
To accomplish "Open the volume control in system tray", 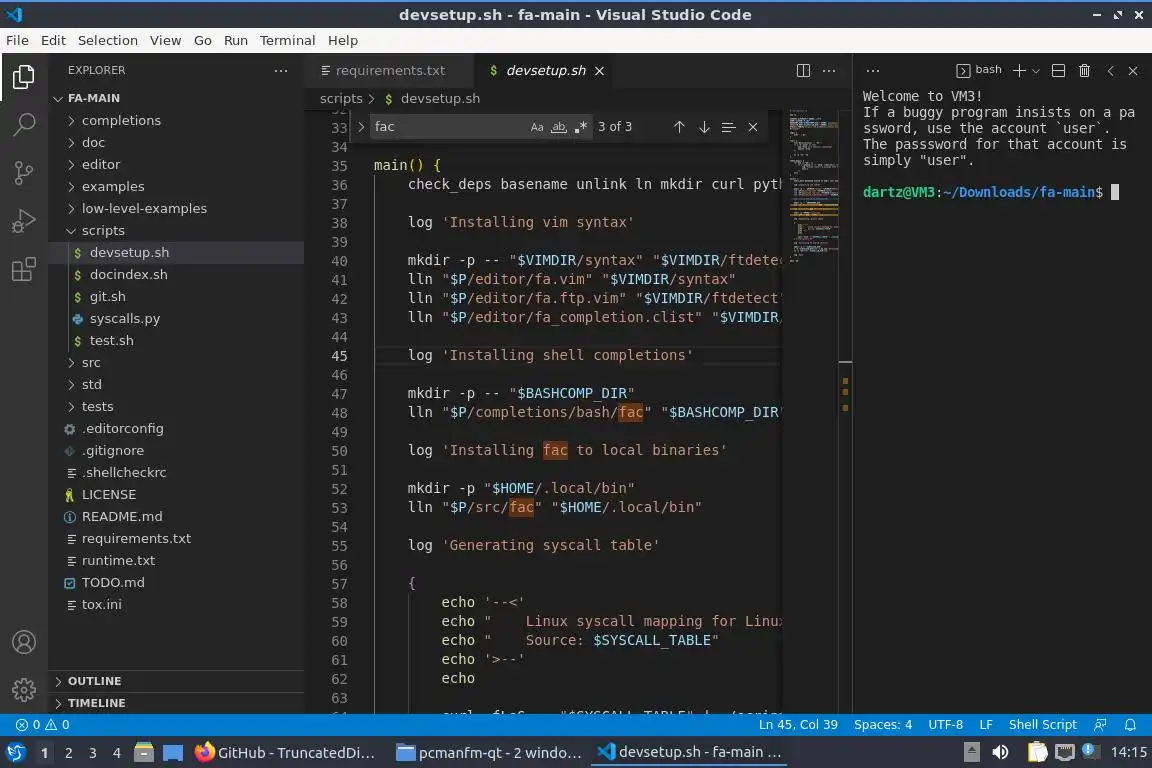I will click(x=999, y=752).
